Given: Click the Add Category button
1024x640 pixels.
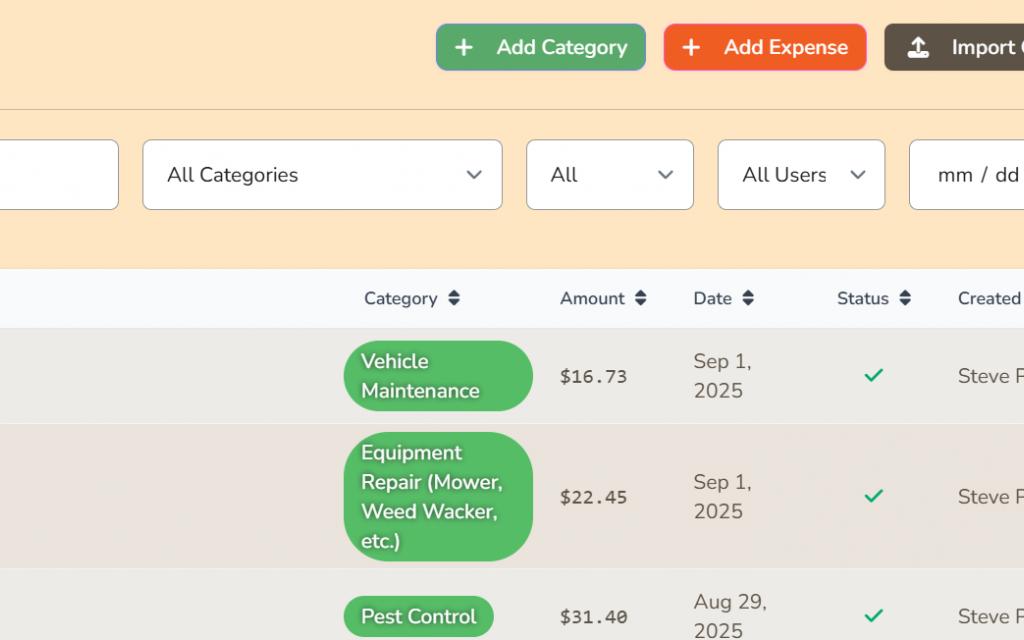Looking at the screenshot, I should pyautogui.click(x=540, y=46).
